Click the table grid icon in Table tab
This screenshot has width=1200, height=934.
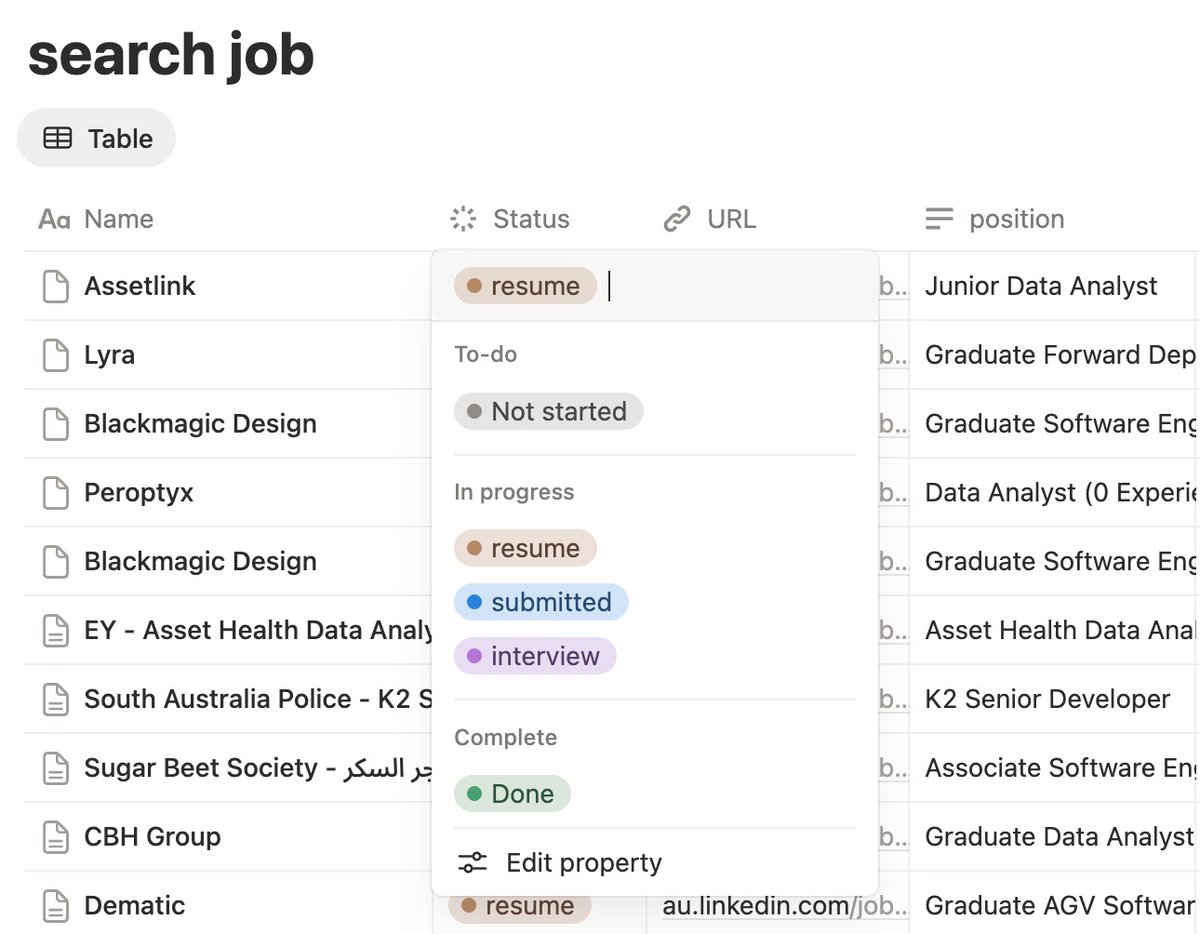tap(57, 138)
